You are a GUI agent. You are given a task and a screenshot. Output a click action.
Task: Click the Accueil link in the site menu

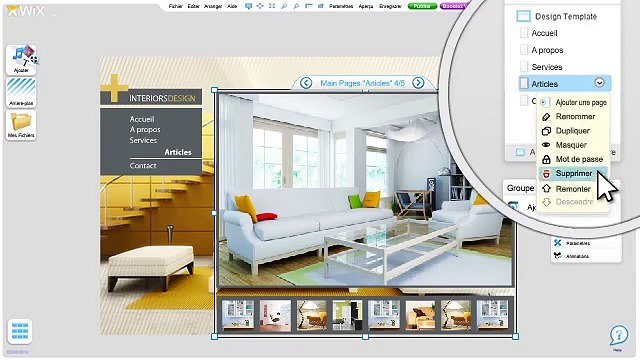[x=142, y=119]
